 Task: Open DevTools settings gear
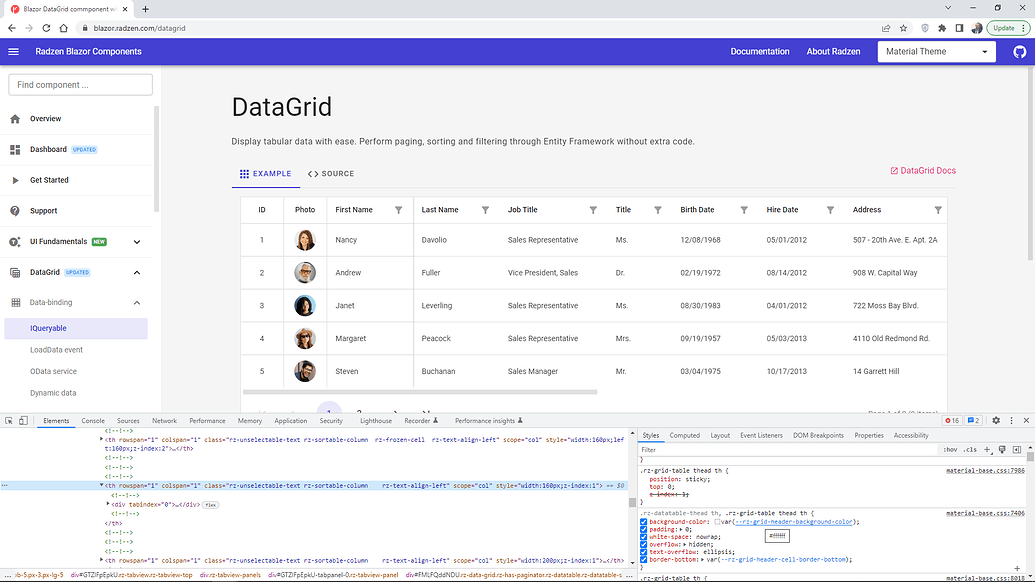pos(997,421)
